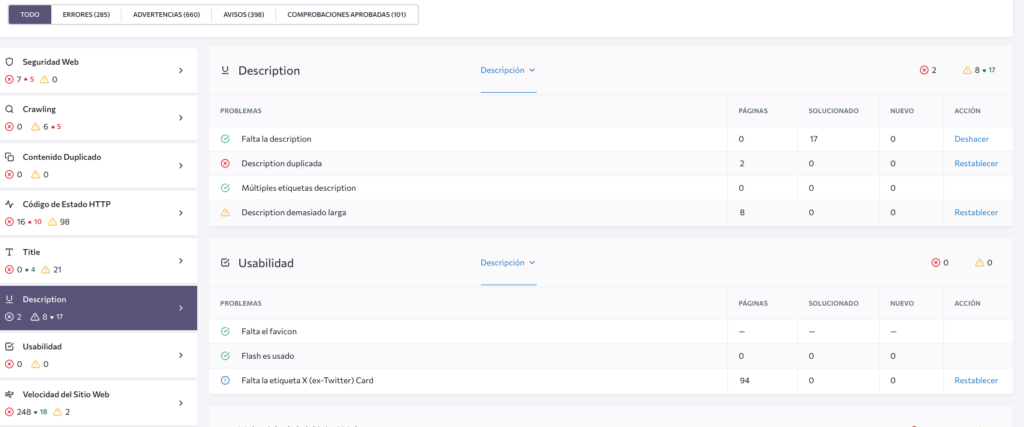Click the green check for Múltiples etiquetas description
This screenshot has width=1024, height=427.
(x=225, y=188)
